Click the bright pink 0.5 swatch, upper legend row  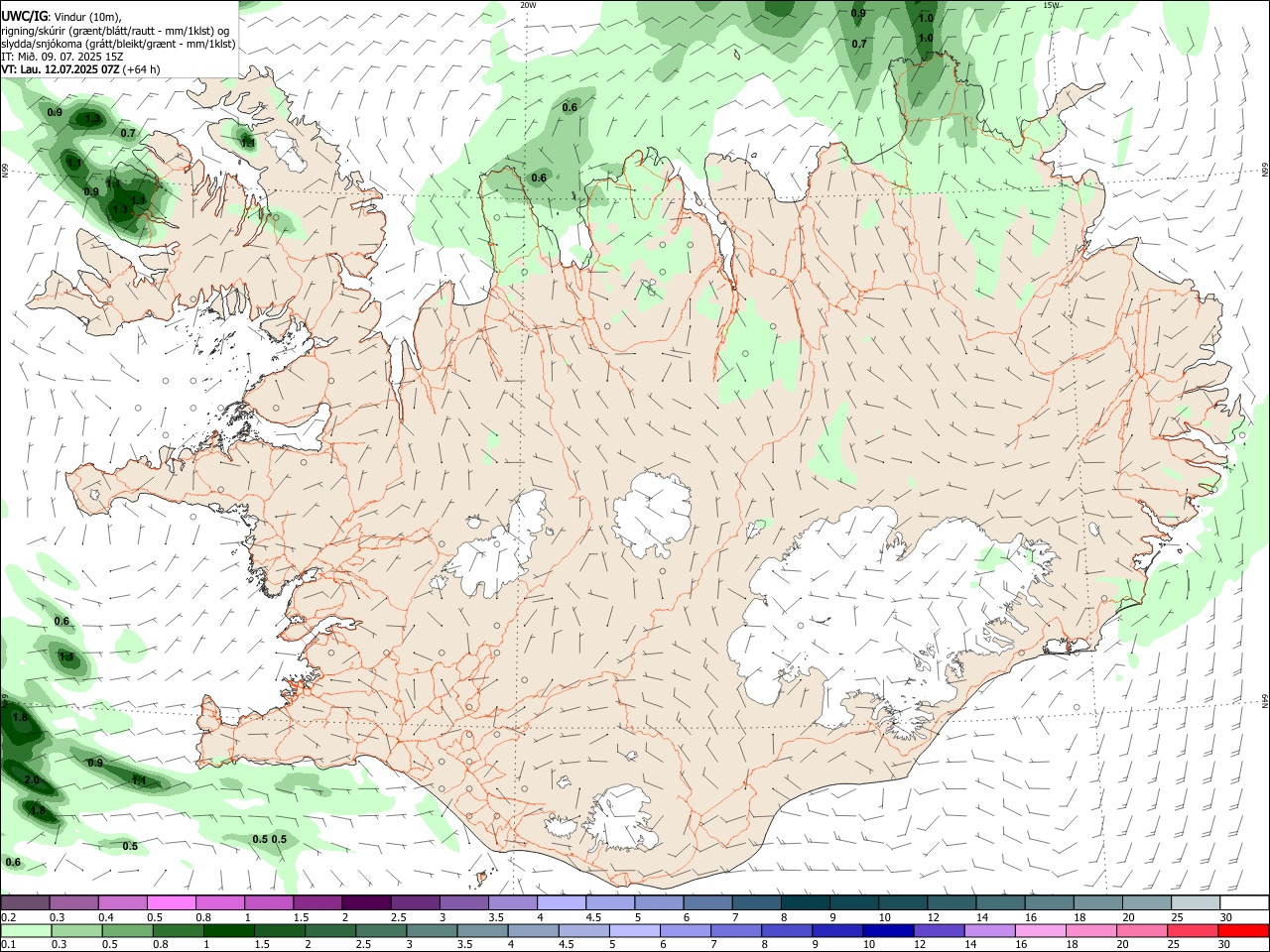click(171, 903)
